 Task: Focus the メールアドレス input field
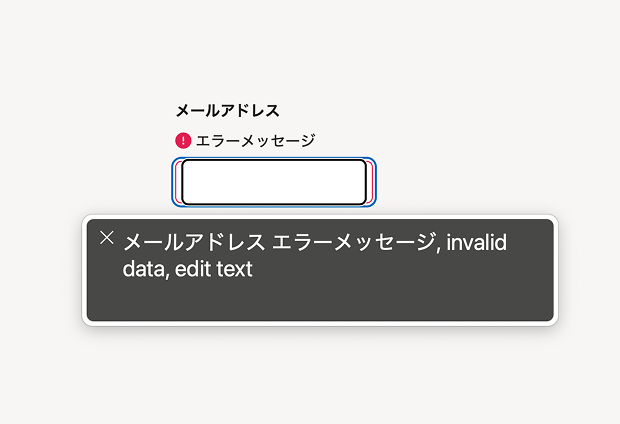pos(274,182)
